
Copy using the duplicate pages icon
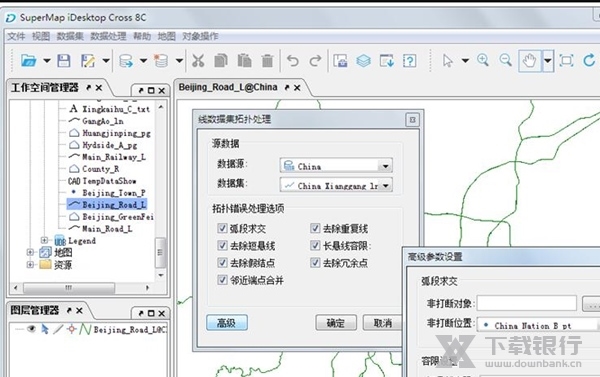point(221,60)
